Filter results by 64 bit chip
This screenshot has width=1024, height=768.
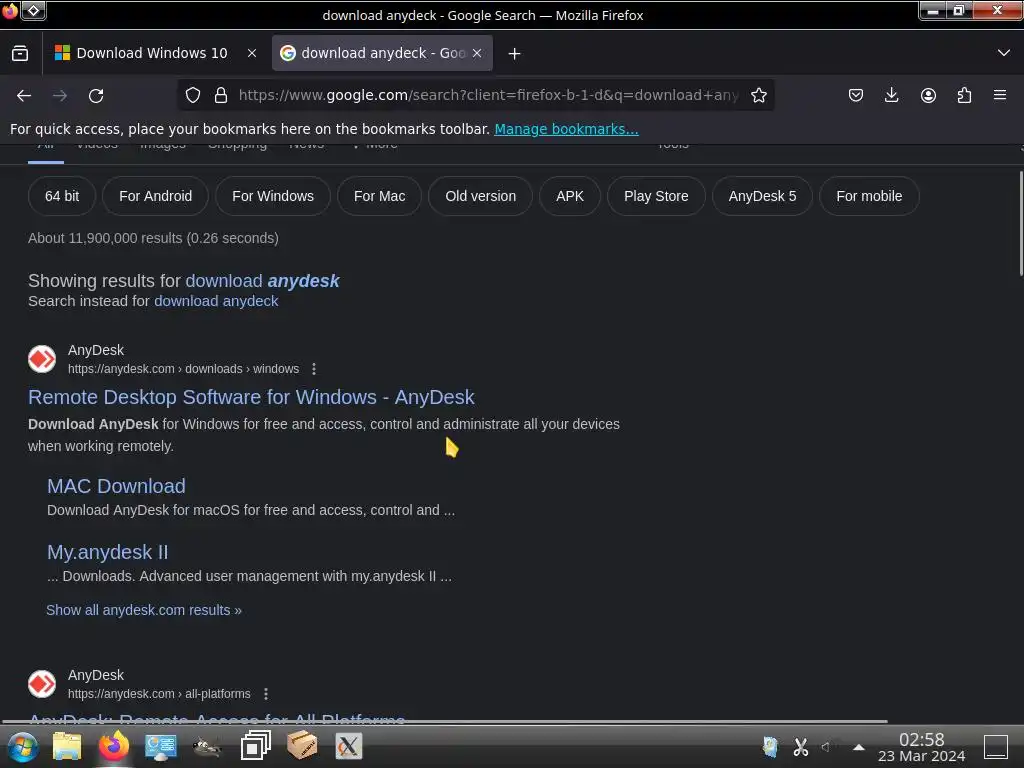pos(62,196)
